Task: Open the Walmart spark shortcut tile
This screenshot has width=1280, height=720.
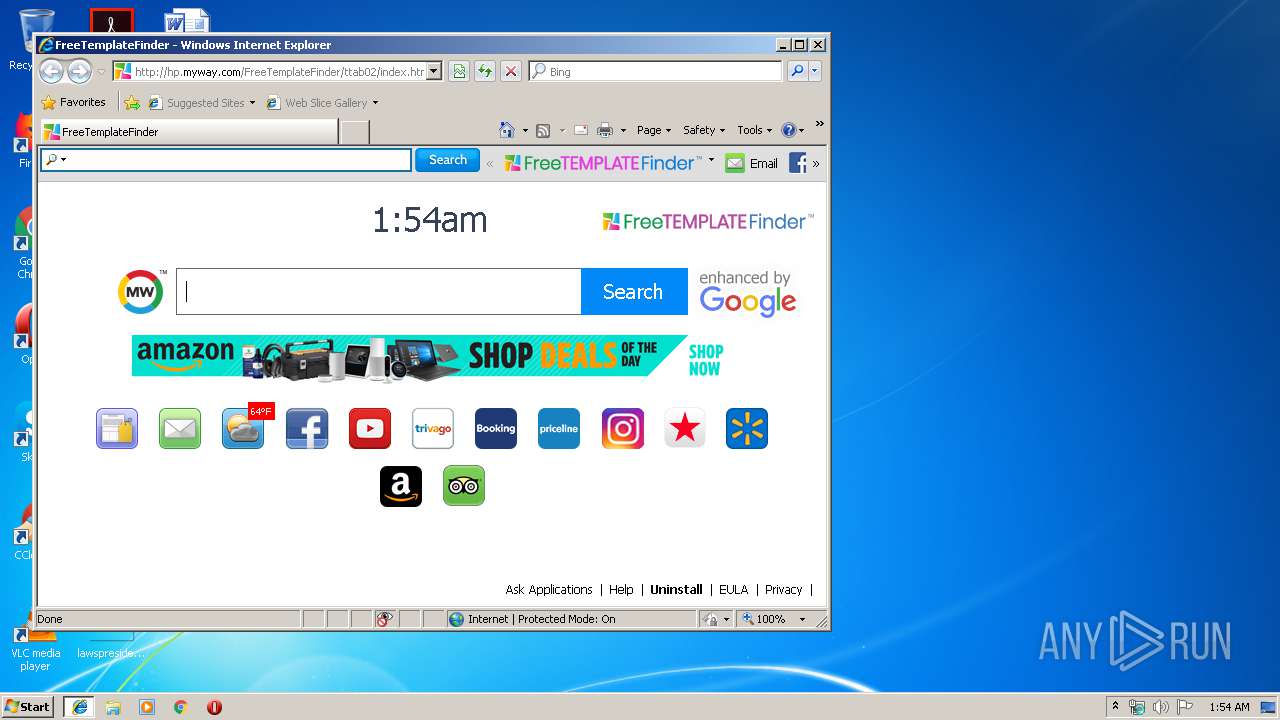Action: coord(748,429)
